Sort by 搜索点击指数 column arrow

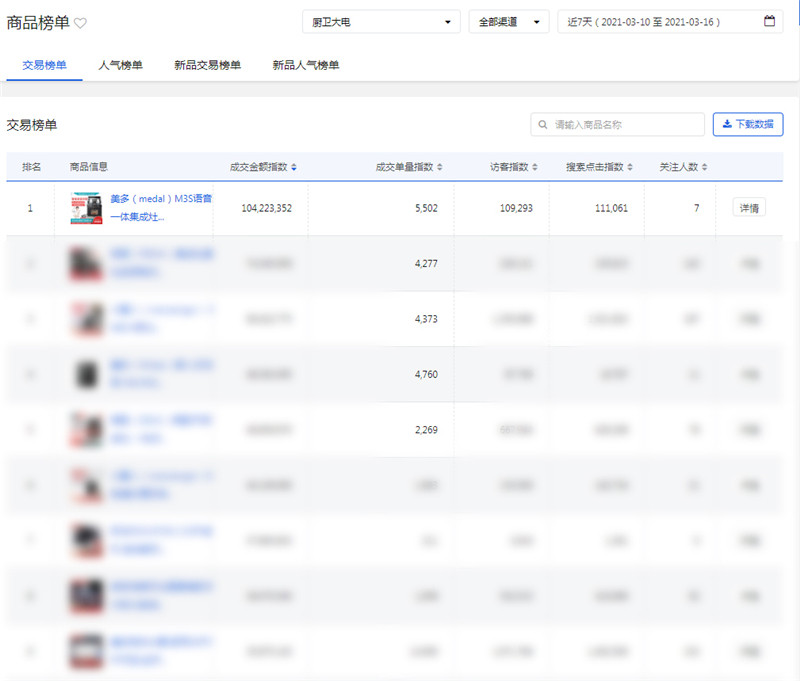tap(630, 167)
